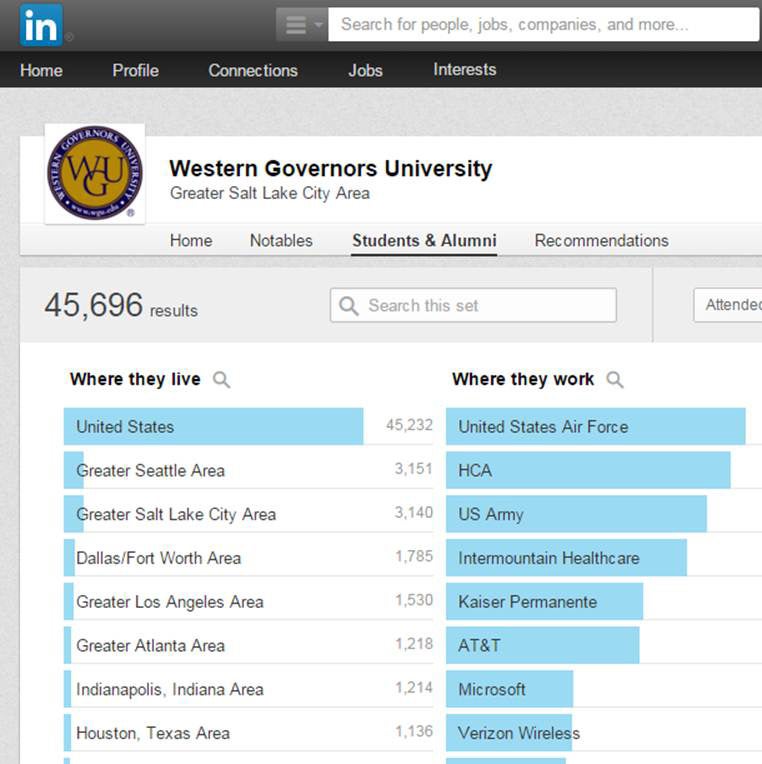The height and width of the screenshot is (764, 762).
Task: Open the search category dropdown menu
Action: click(302, 24)
